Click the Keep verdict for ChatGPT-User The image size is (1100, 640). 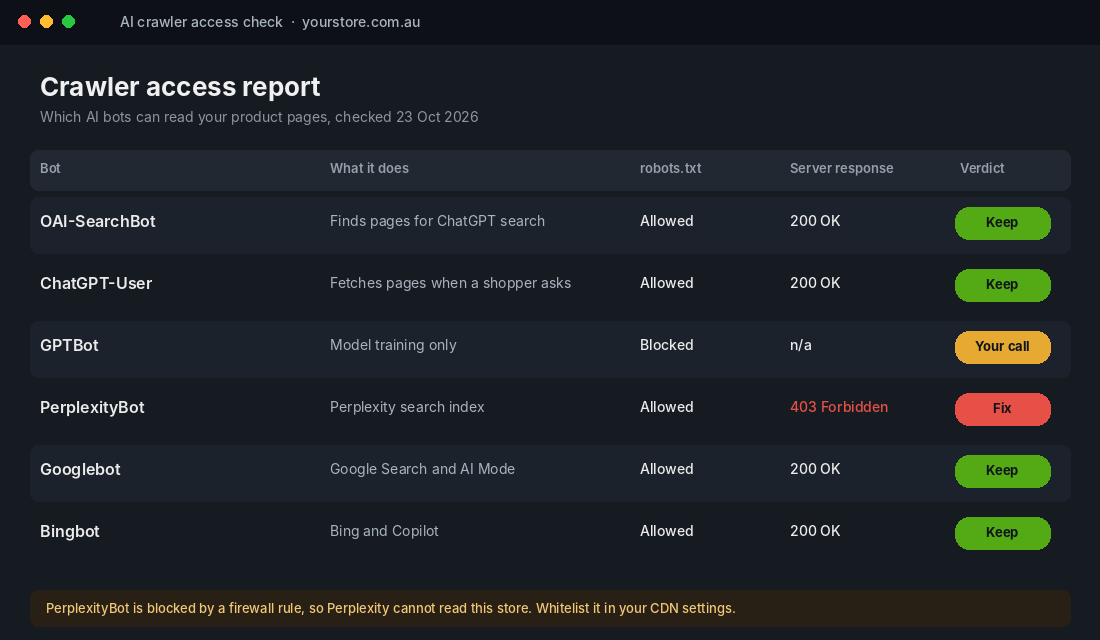coord(1002,285)
